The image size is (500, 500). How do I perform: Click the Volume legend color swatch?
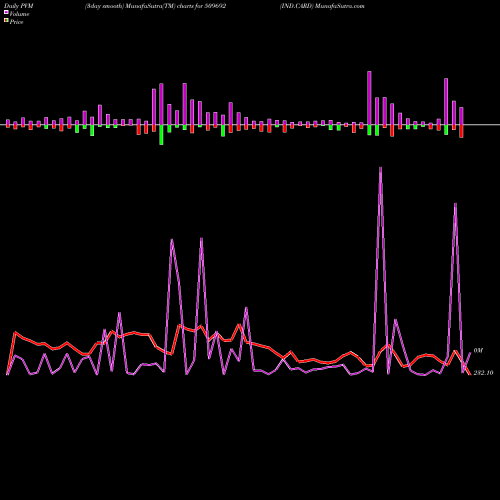6,12
